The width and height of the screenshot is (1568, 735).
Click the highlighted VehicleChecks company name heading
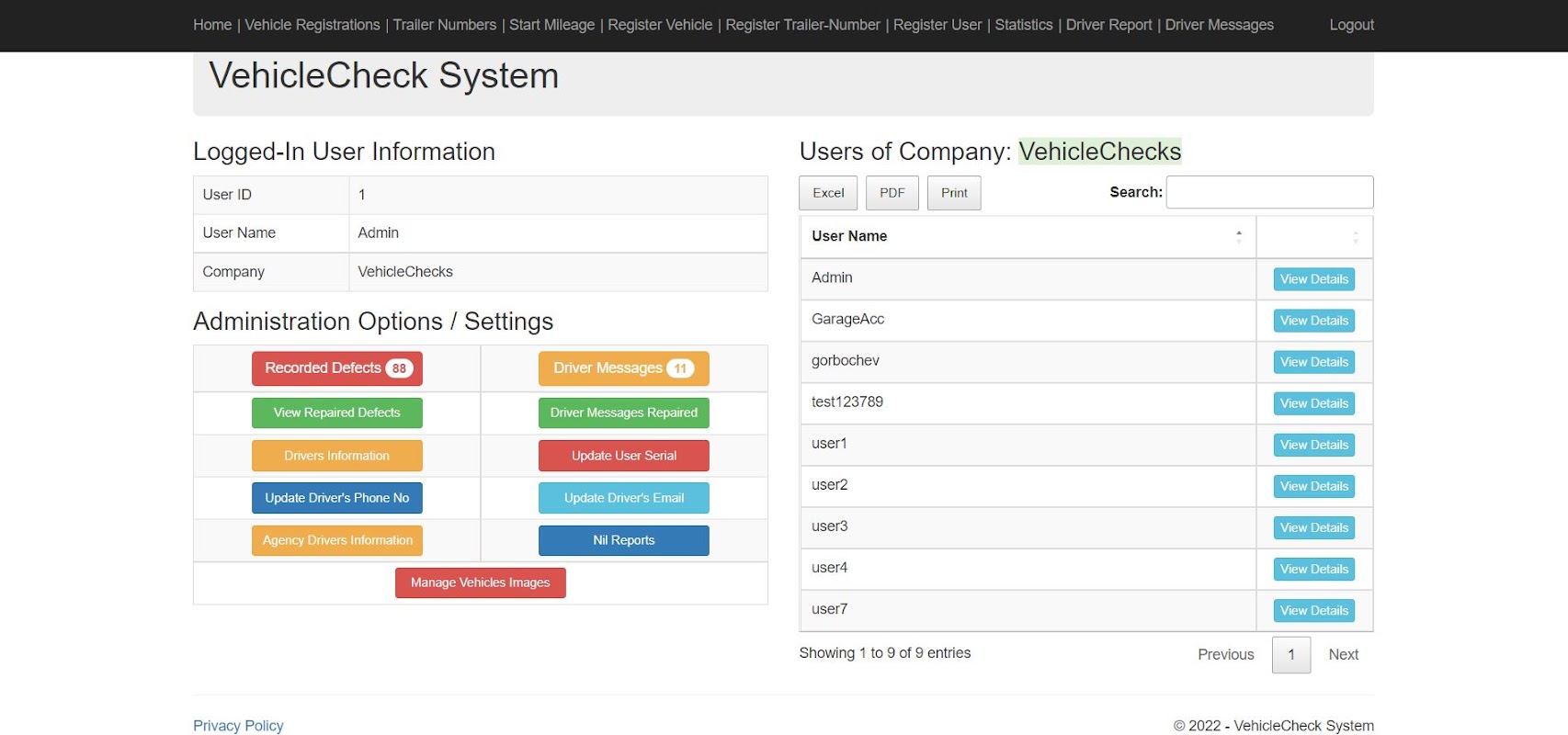click(1100, 152)
